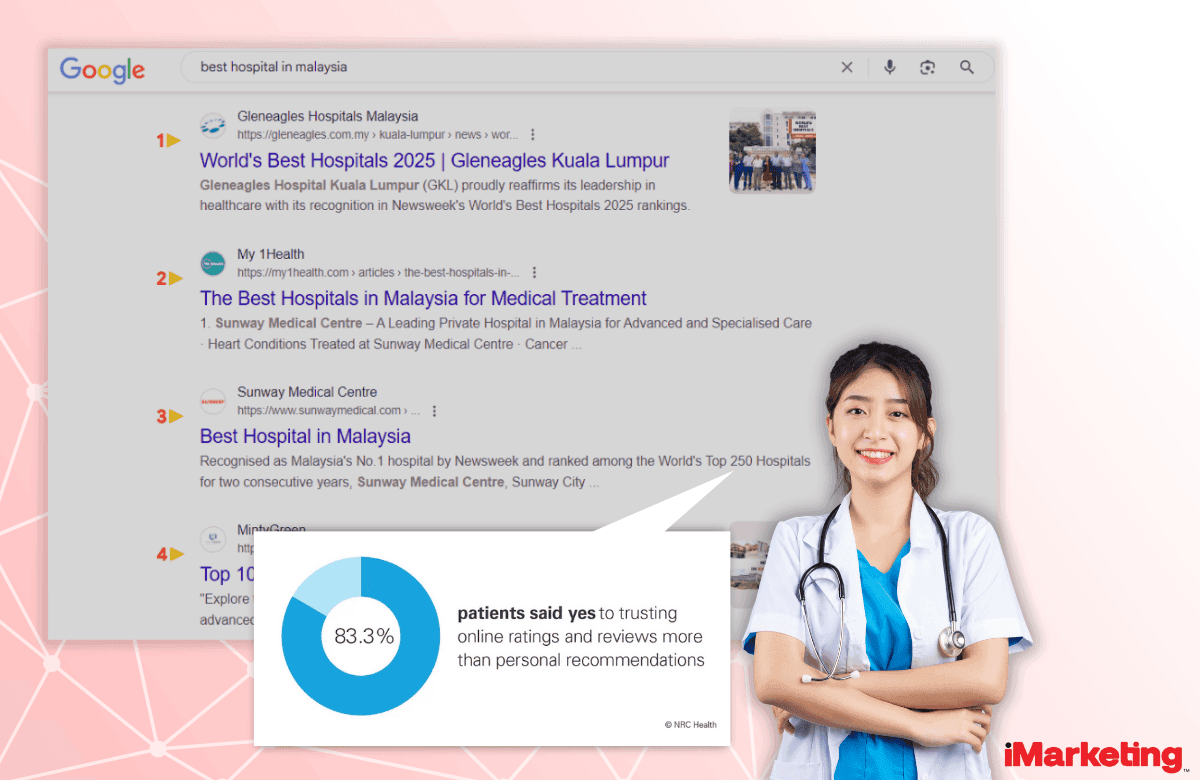Open Google Lens image search icon
Image resolution: width=1200 pixels, height=780 pixels.
coord(928,67)
